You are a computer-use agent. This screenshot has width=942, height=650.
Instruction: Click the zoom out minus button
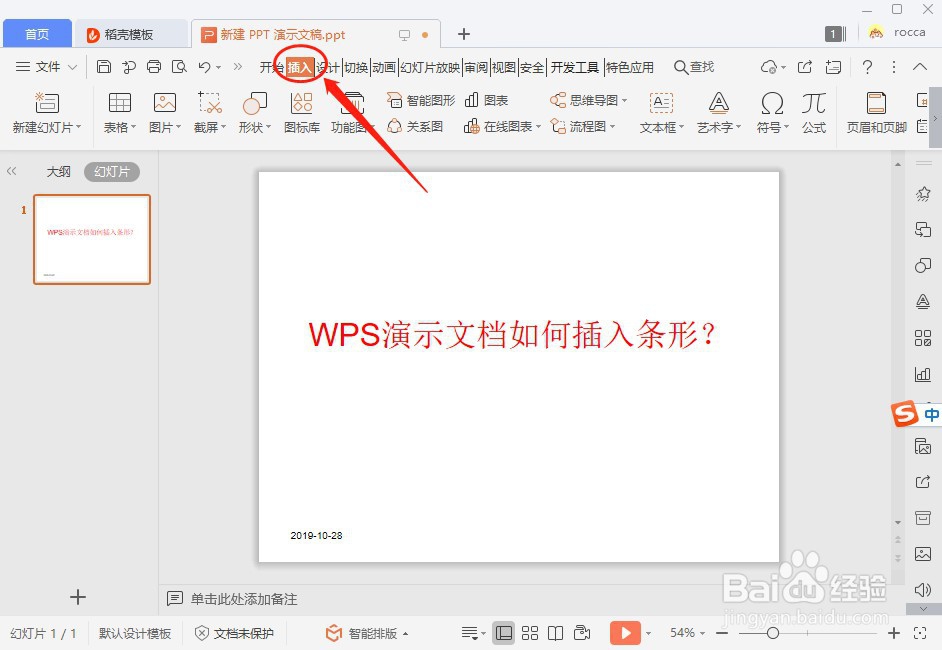tap(722, 633)
